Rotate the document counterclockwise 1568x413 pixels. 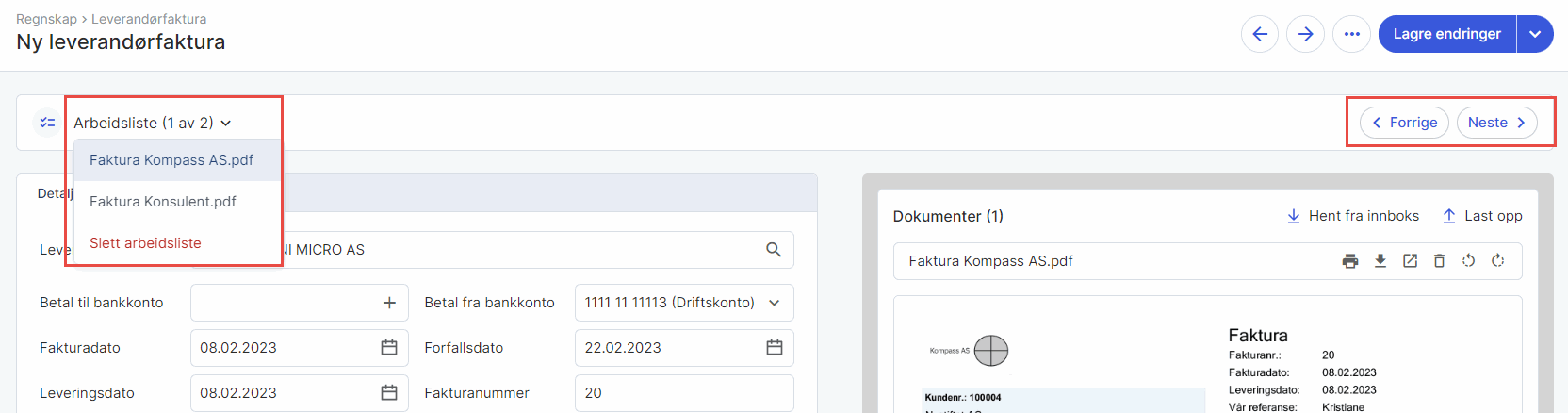tap(1468, 261)
